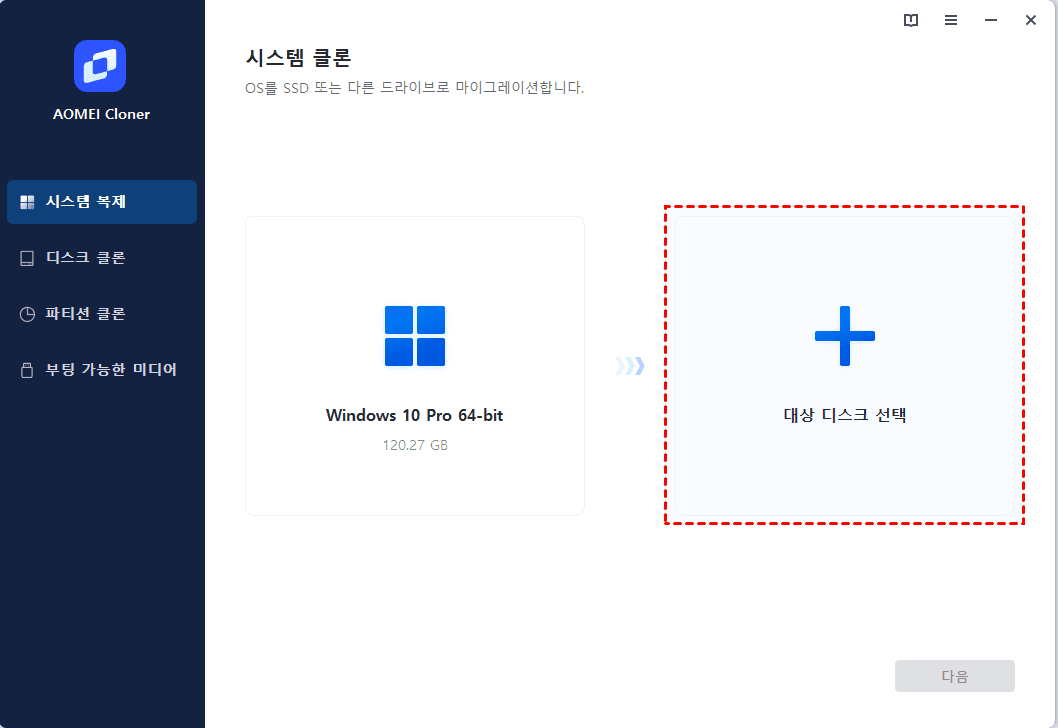The height and width of the screenshot is (728, 1058).
Task: Click the 120.27 GB size label
Action: (x=415, y=445)
